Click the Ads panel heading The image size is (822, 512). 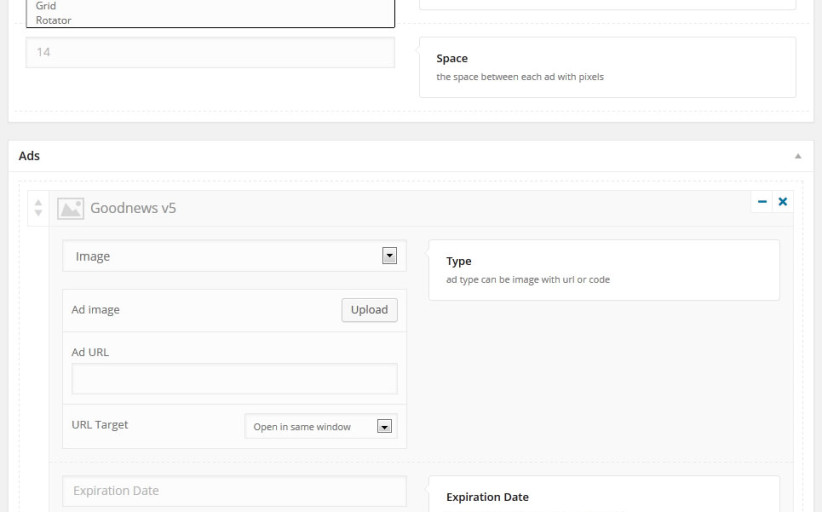[29, 156]
